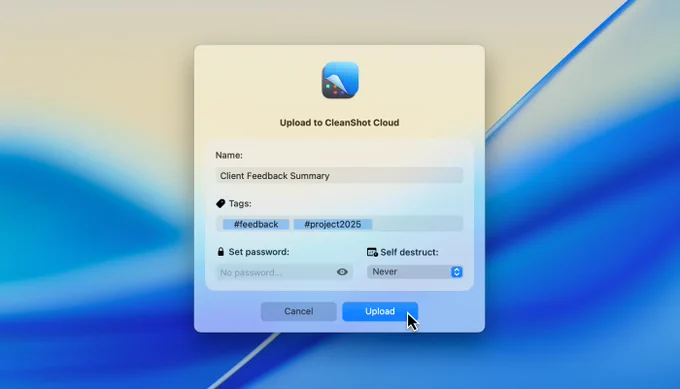Click the "Upload to CleanShot Cloud" title
Image resolution: width=680 pixels, height=389 pixels.
pos(339,123)
